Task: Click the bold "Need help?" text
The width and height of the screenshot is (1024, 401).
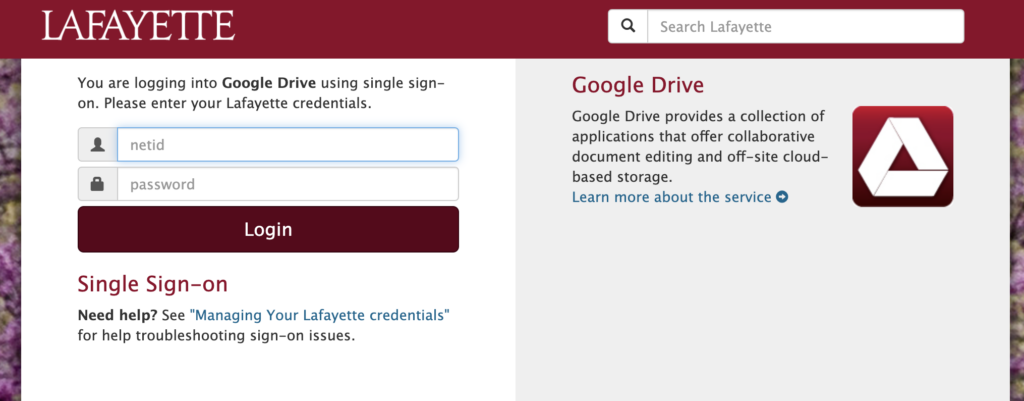Action: coord(118,315)
